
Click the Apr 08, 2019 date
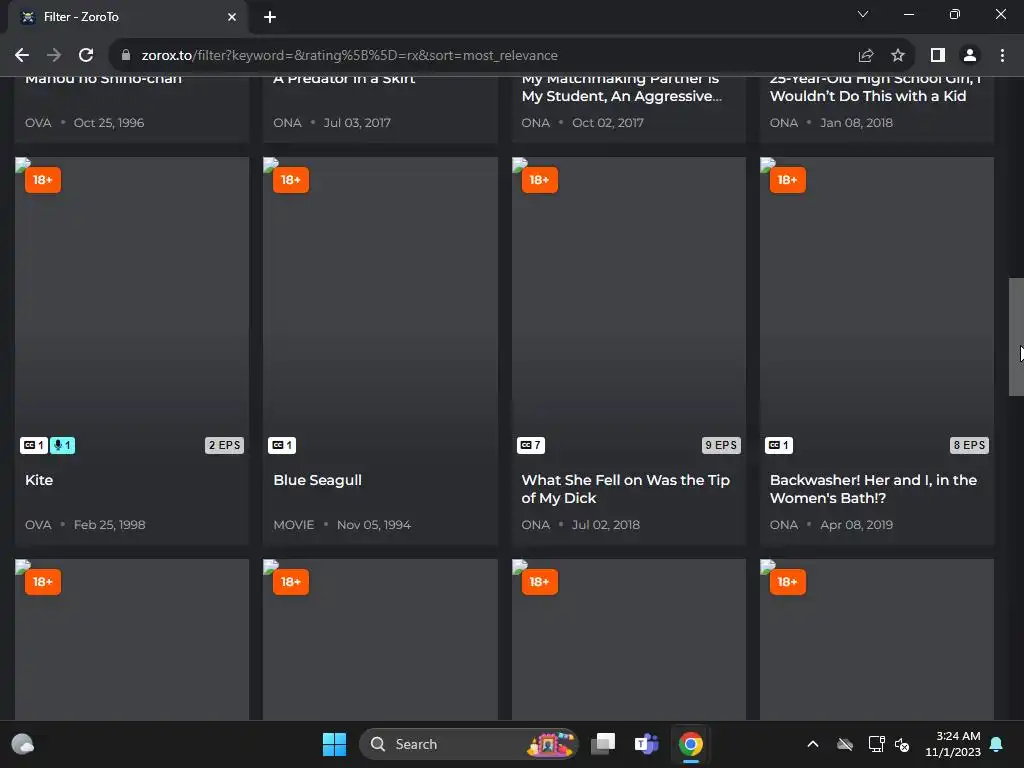(857, 525)
